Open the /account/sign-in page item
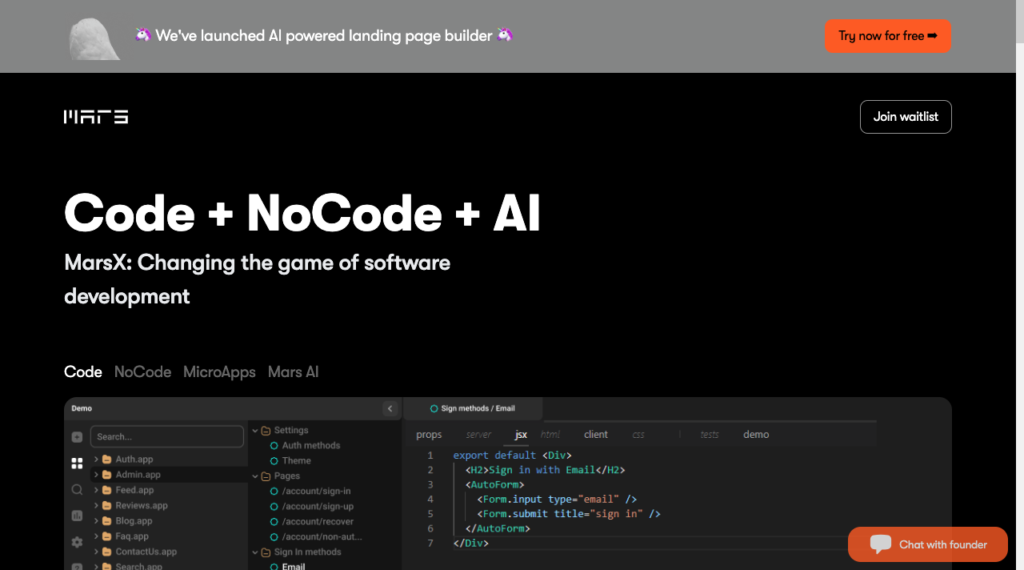 (x=316, y=491)
